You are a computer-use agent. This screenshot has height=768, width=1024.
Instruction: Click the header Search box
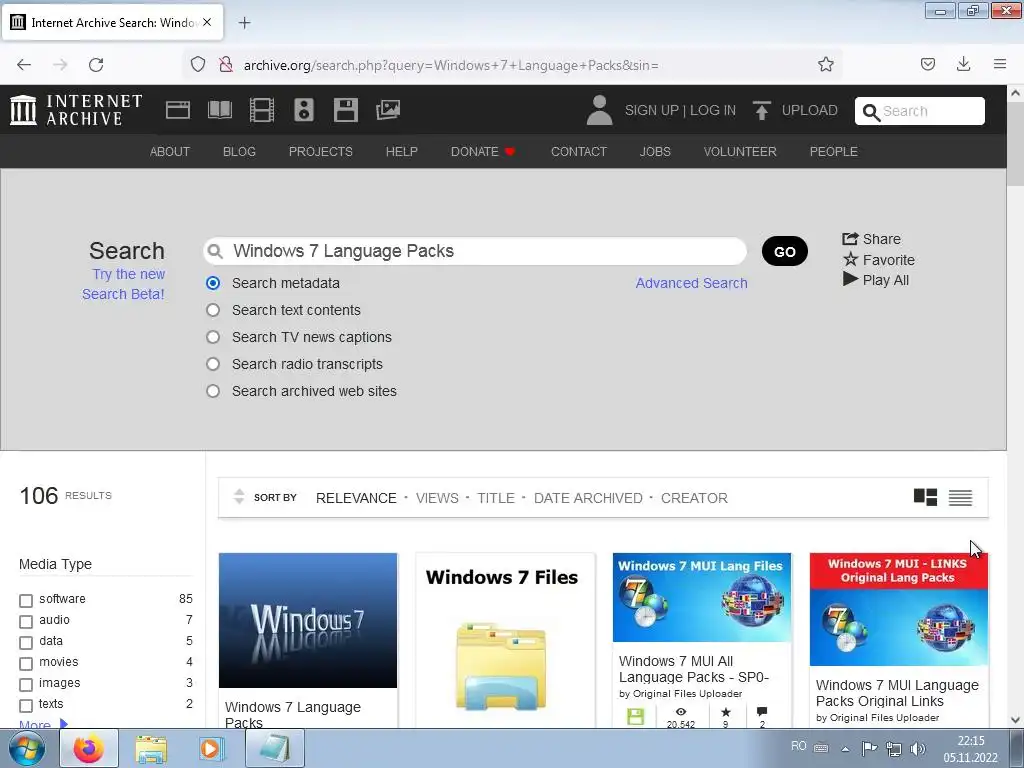pos(920,111)
